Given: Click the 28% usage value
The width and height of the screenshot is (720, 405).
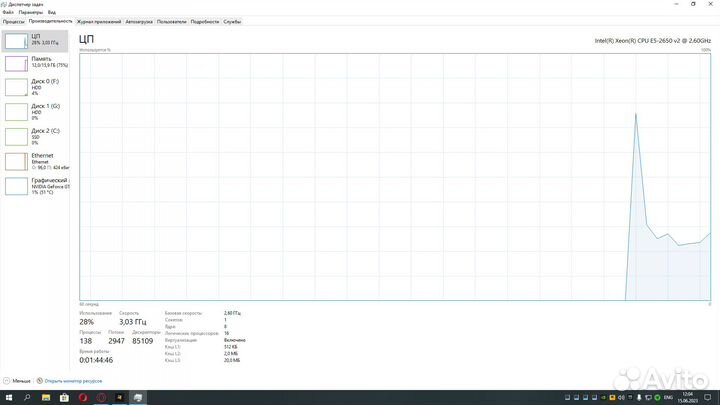Looking at the screenshot, I should 86,322.
